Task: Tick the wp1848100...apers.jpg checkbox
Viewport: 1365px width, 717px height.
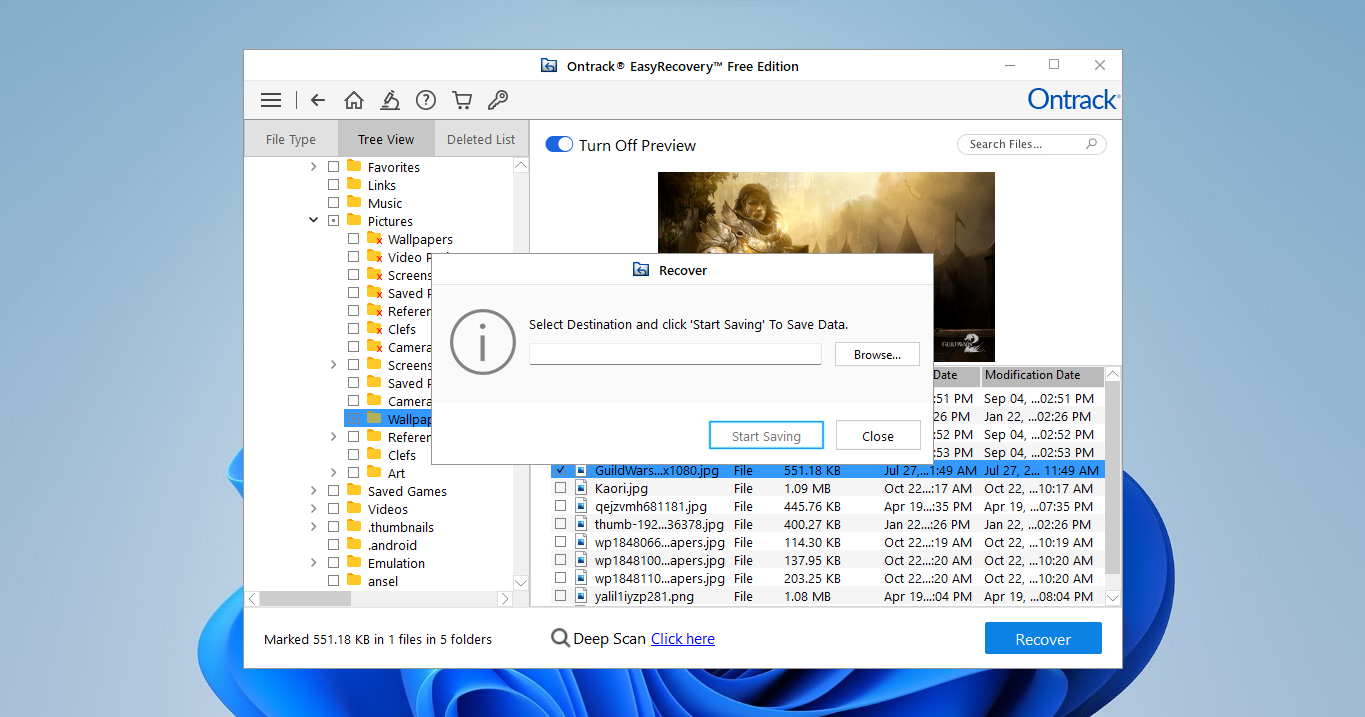Action: [x=560, y=560]
